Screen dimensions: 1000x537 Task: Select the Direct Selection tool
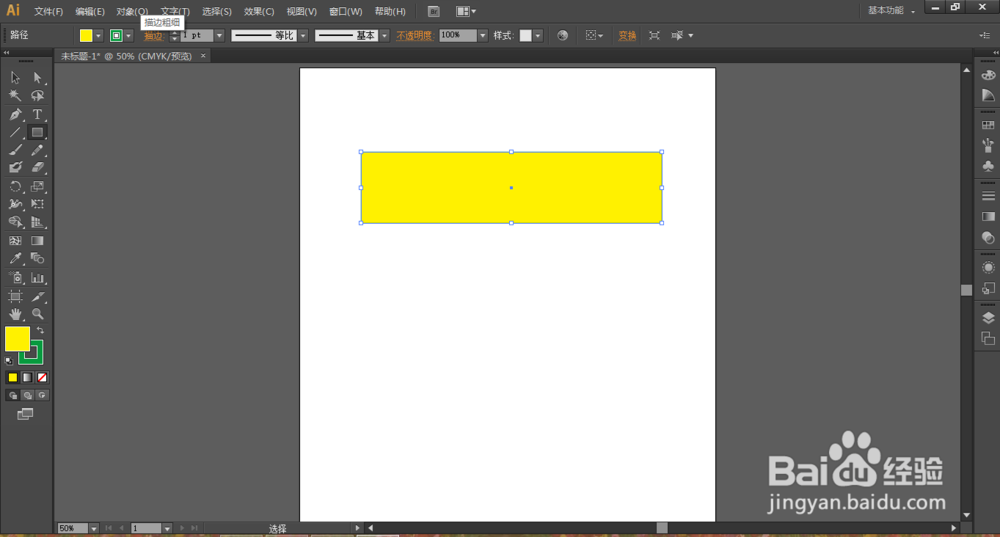(38, 78)
